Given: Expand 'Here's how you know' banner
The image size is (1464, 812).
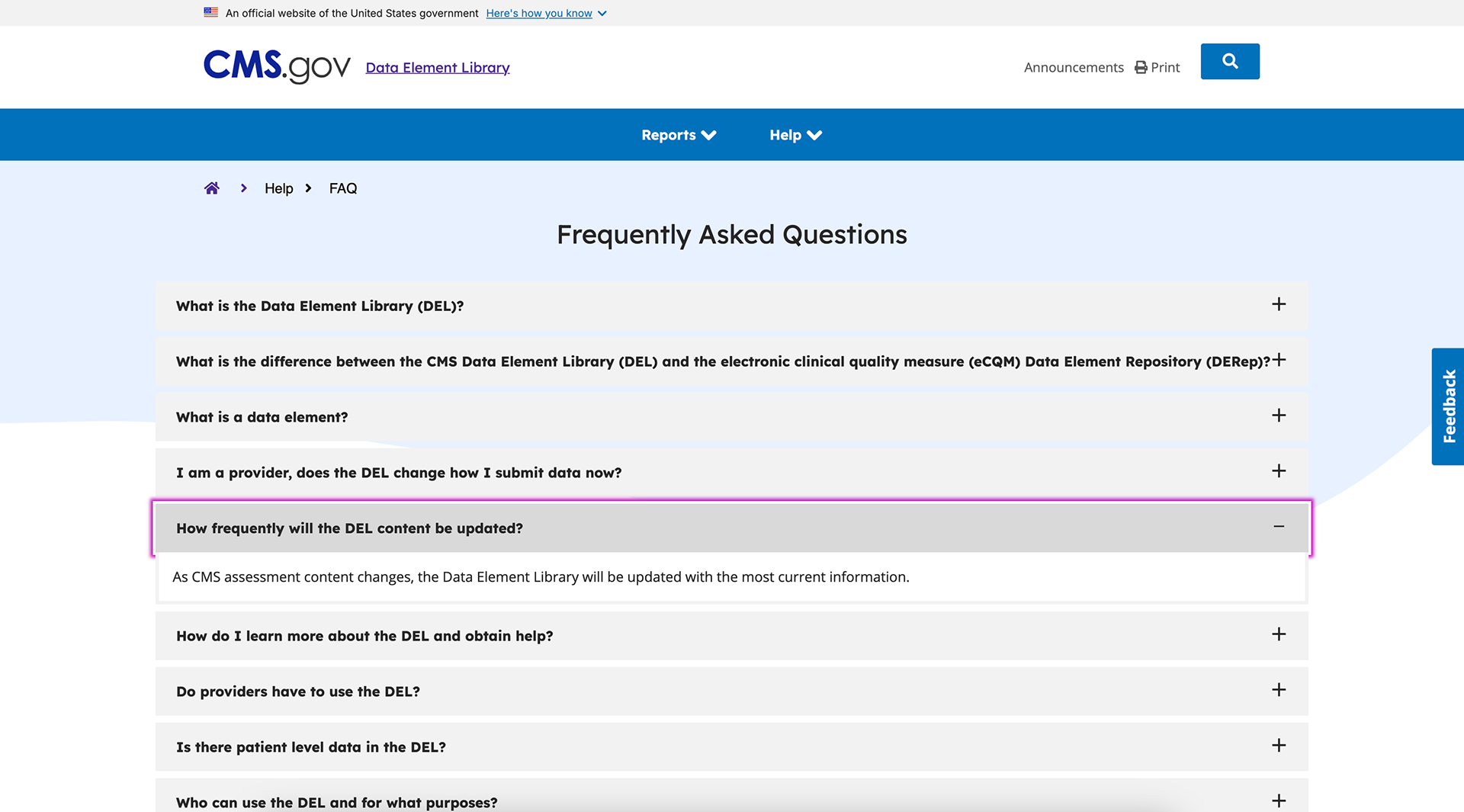Looking at the screenshot, I should [x=546, y=13].
